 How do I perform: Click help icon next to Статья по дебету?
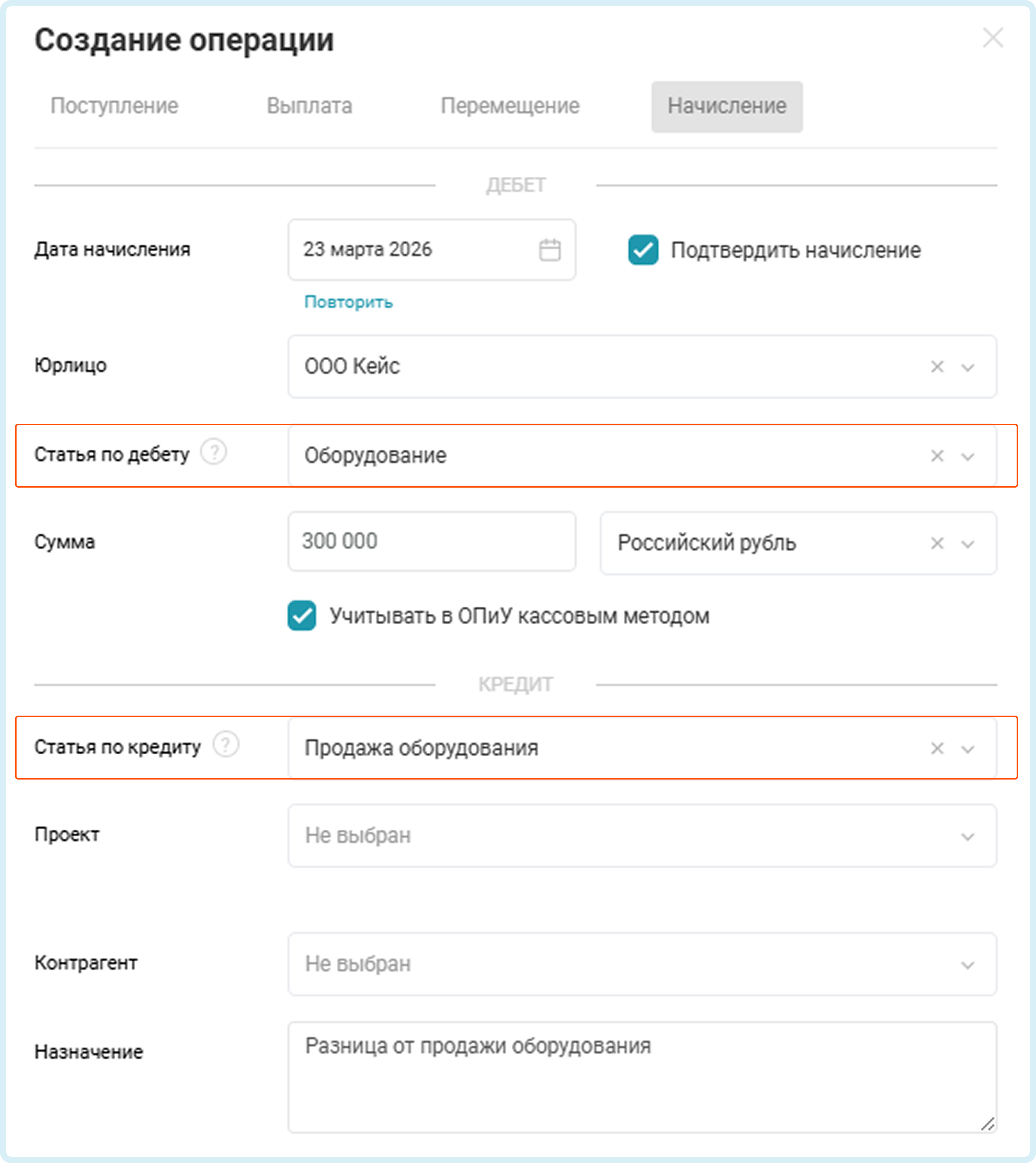tap(215, 452)
